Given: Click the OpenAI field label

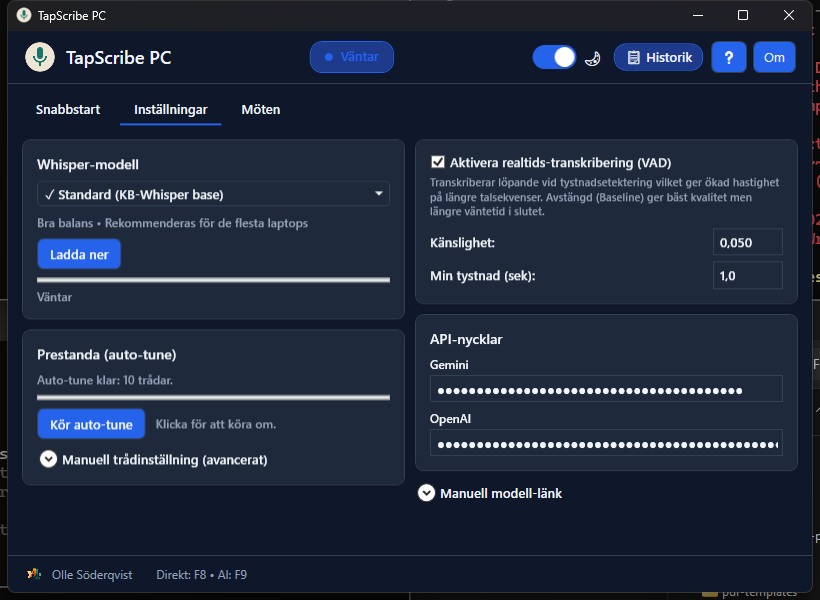Looking at the screenshot, I should pyautogui.click(x=450, y=418).
